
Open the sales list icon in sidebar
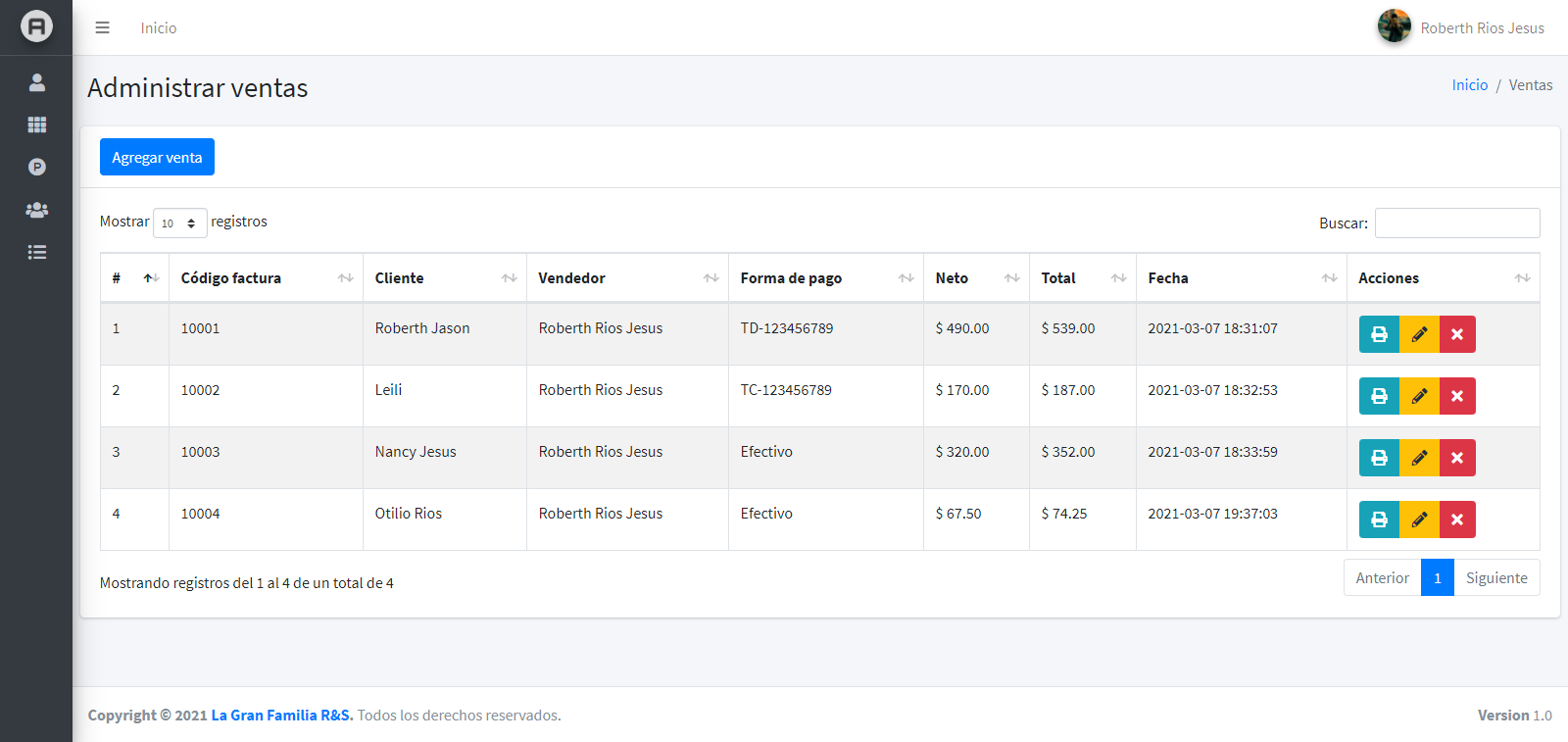click(x=37, y=252)
